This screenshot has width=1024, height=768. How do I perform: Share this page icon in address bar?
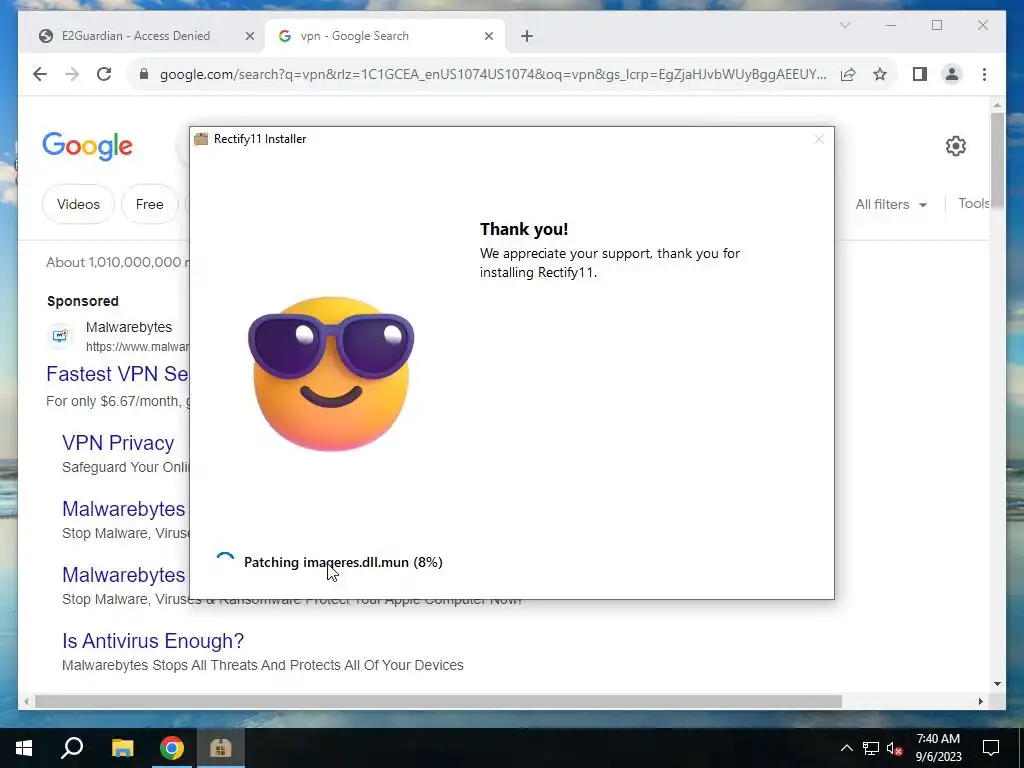(848, 74)
